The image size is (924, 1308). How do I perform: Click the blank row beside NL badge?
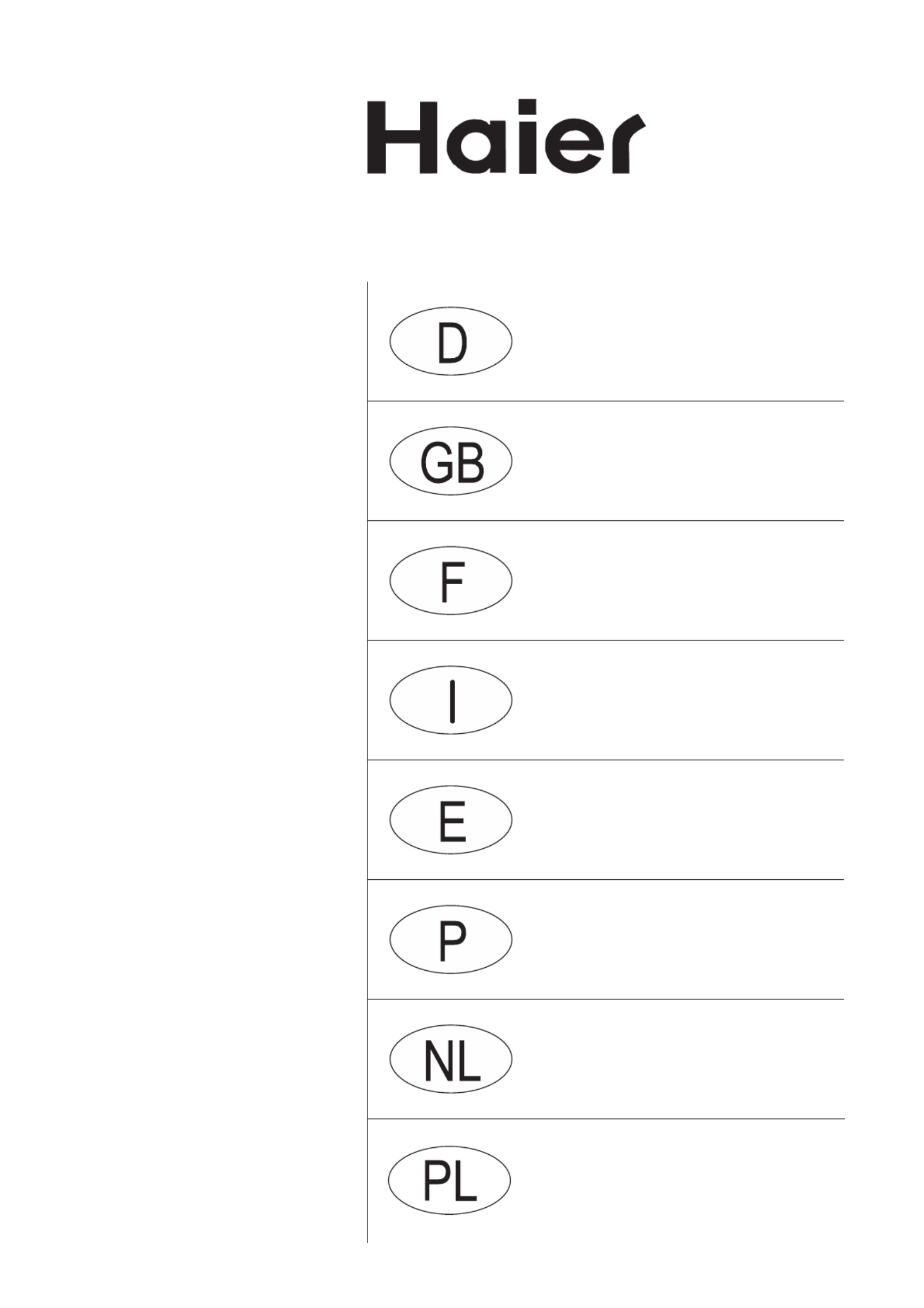tap(678, 1059)
